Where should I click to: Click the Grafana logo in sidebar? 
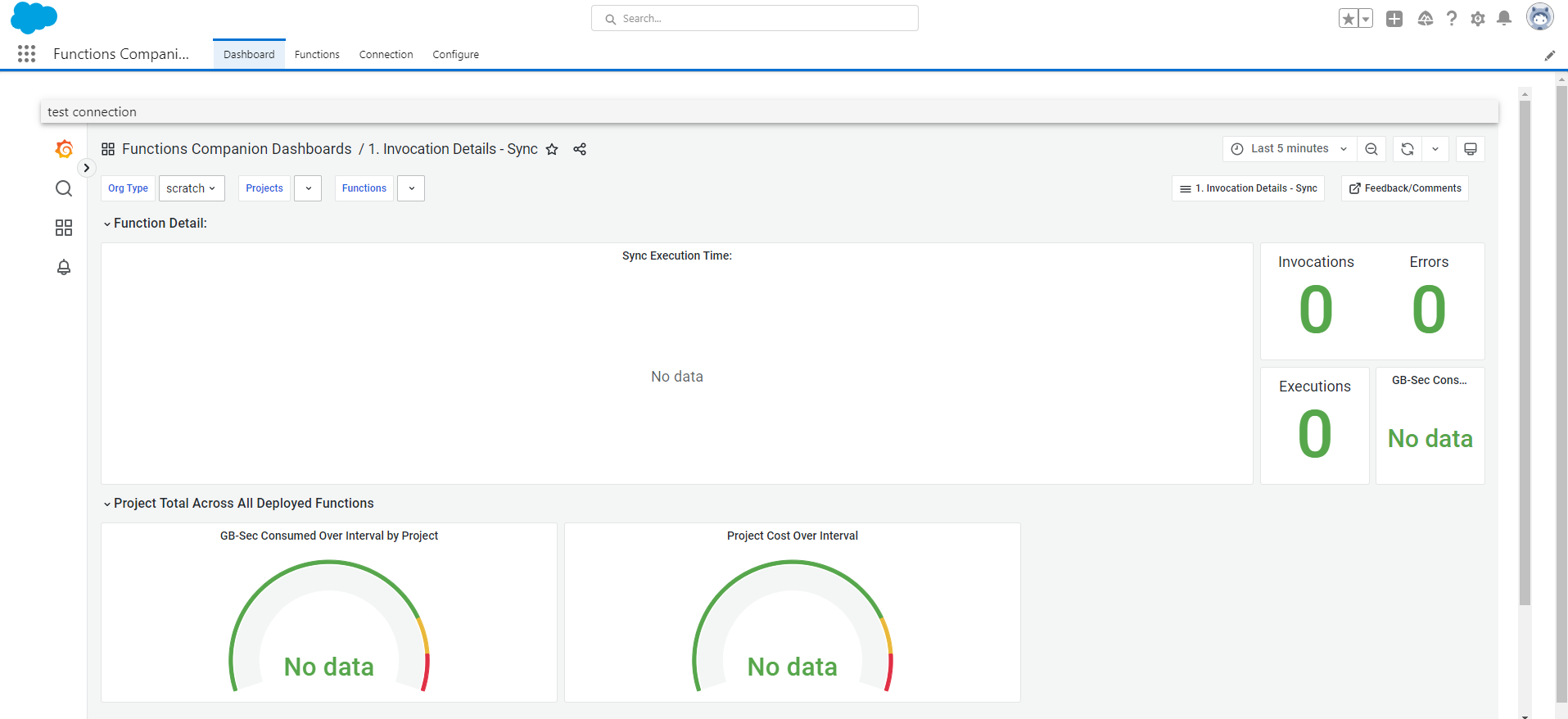64,149
